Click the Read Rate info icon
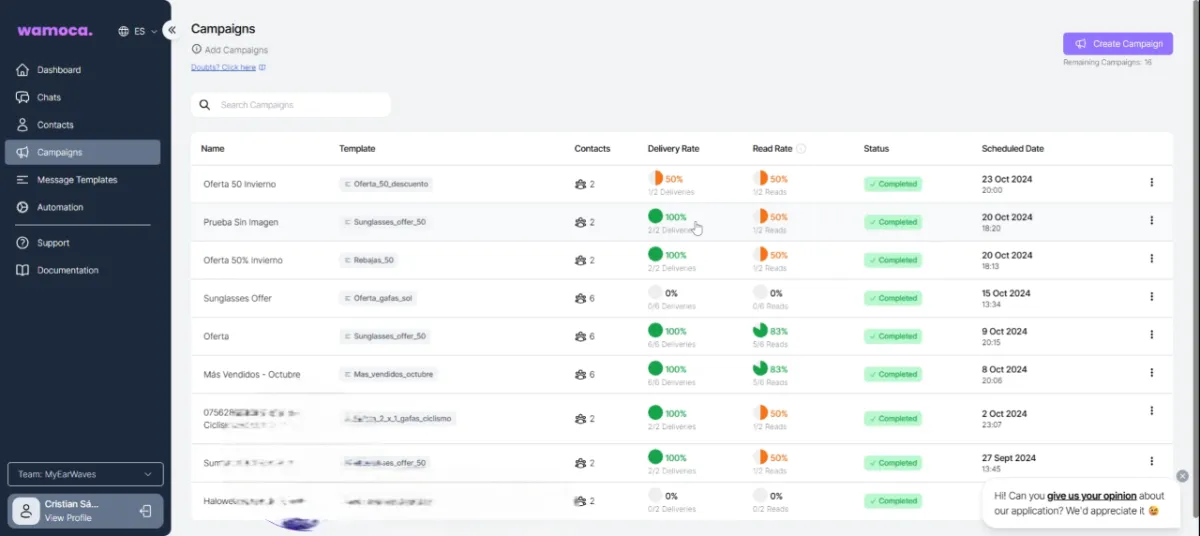 [x=802, y=149]
